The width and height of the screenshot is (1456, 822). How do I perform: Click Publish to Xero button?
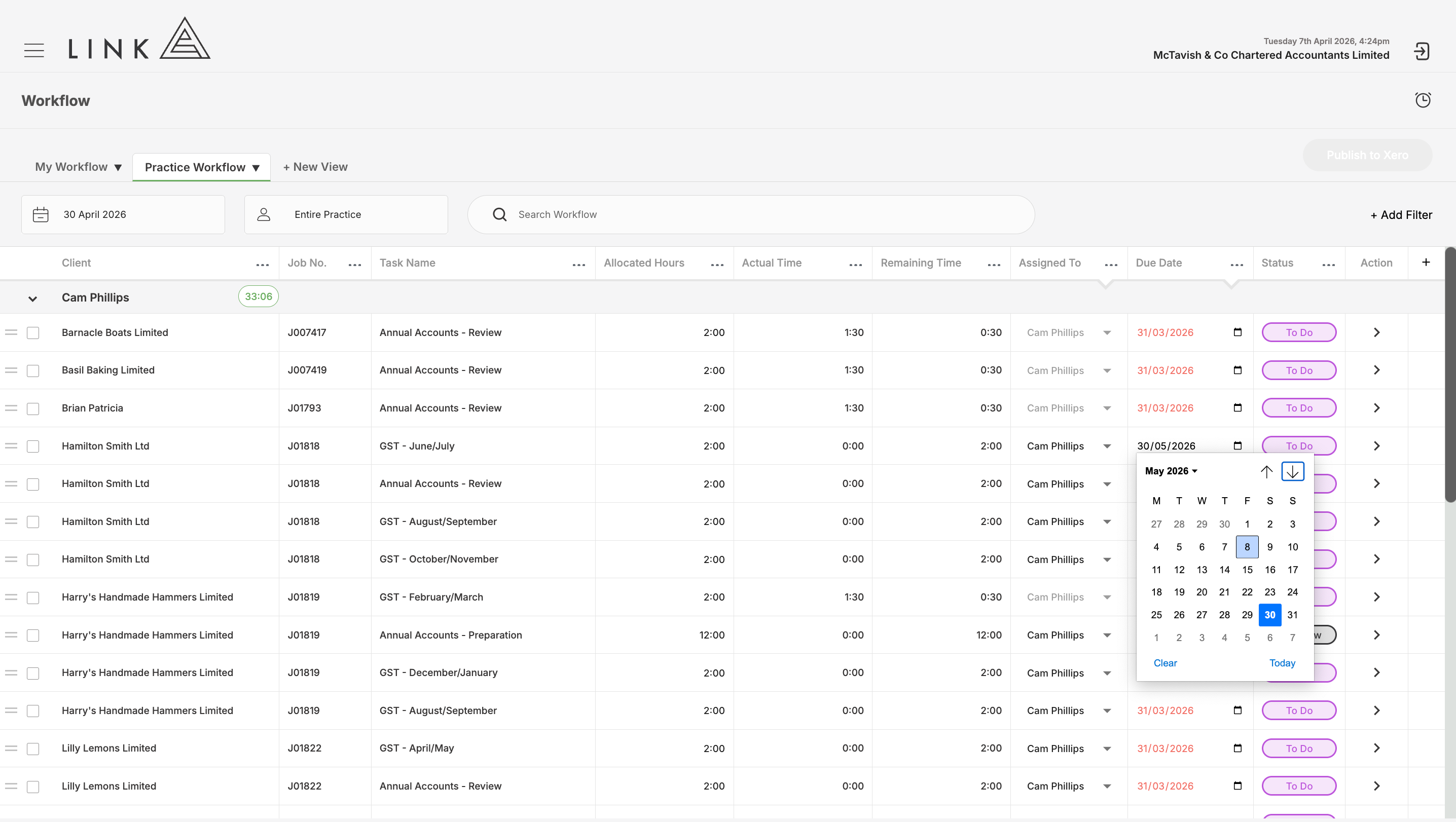point(1367,156)
